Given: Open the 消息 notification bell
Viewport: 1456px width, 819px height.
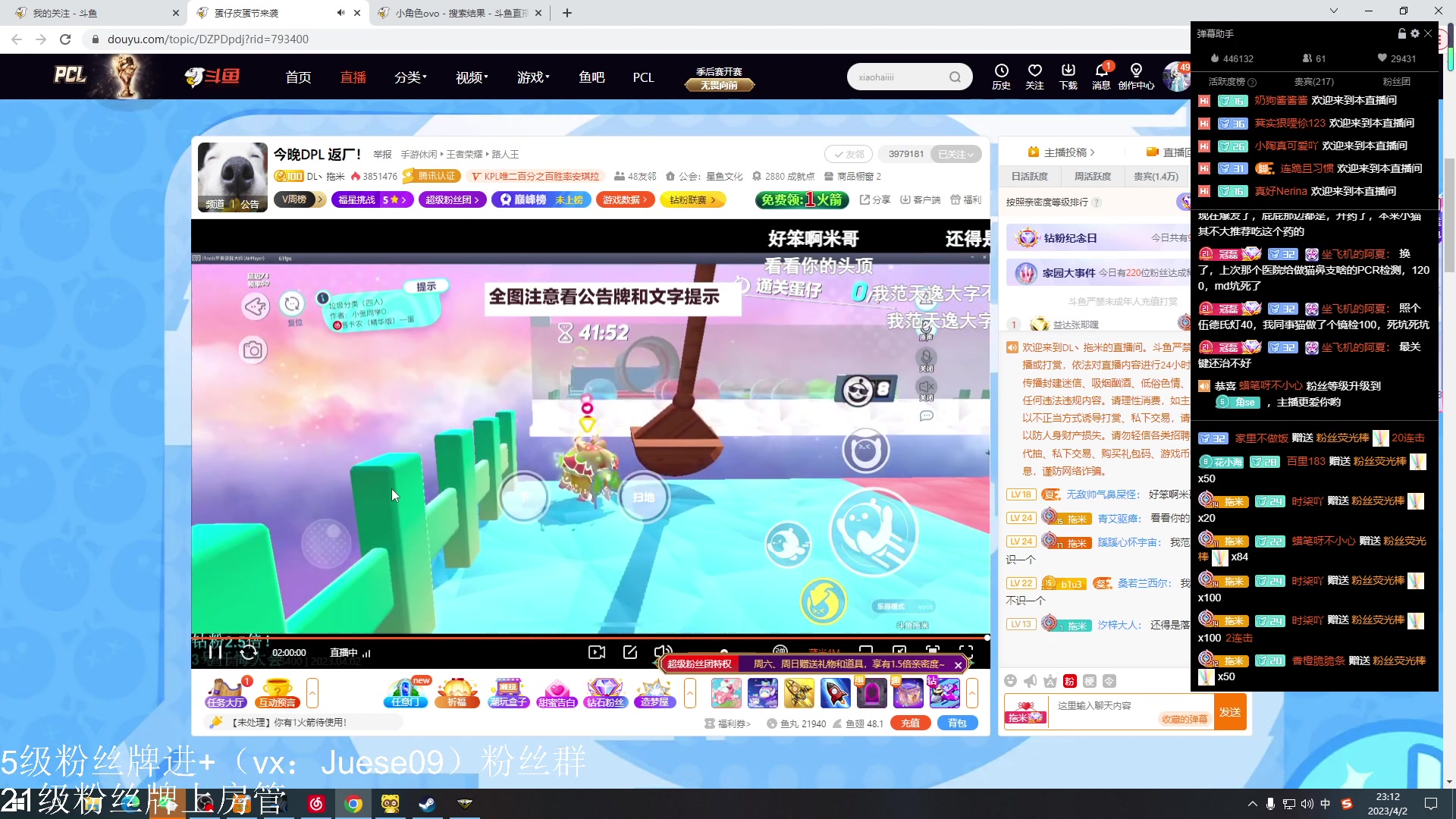Looking at the screenshot, I should [1102, 77].
